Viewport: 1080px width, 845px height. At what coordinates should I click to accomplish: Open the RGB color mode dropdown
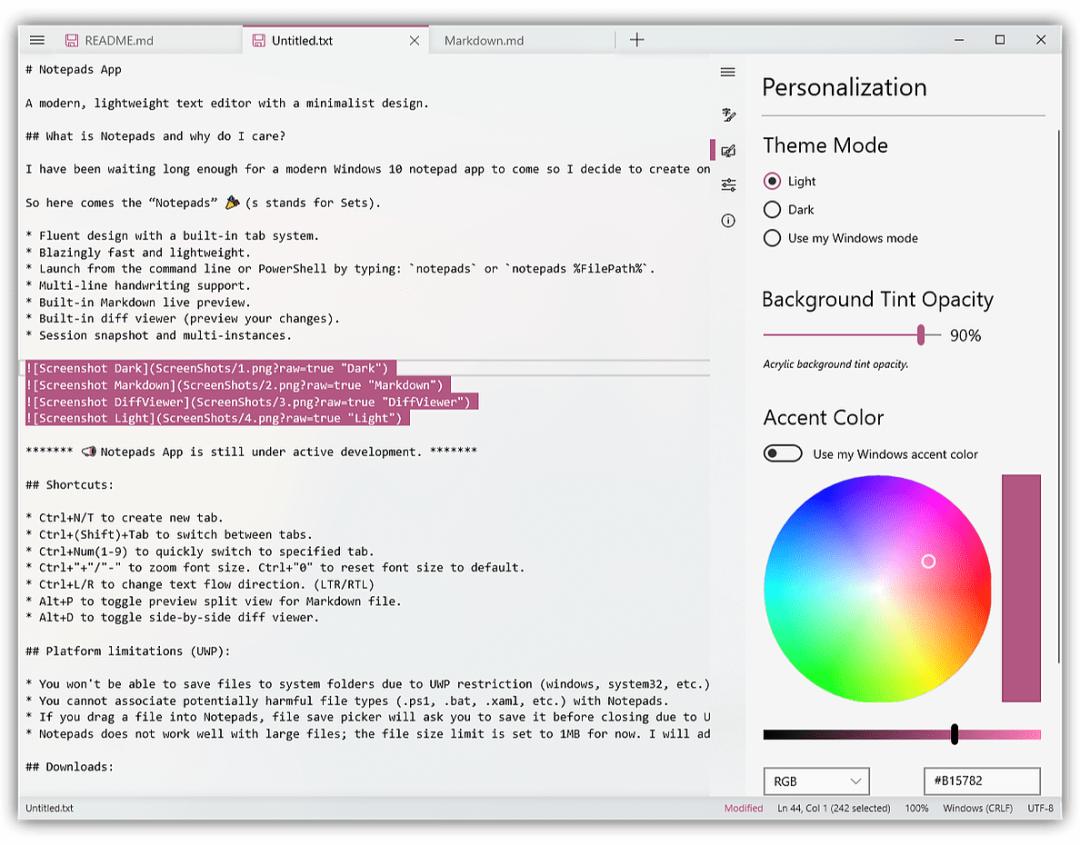pyautogui.click(x=816, y=781)
